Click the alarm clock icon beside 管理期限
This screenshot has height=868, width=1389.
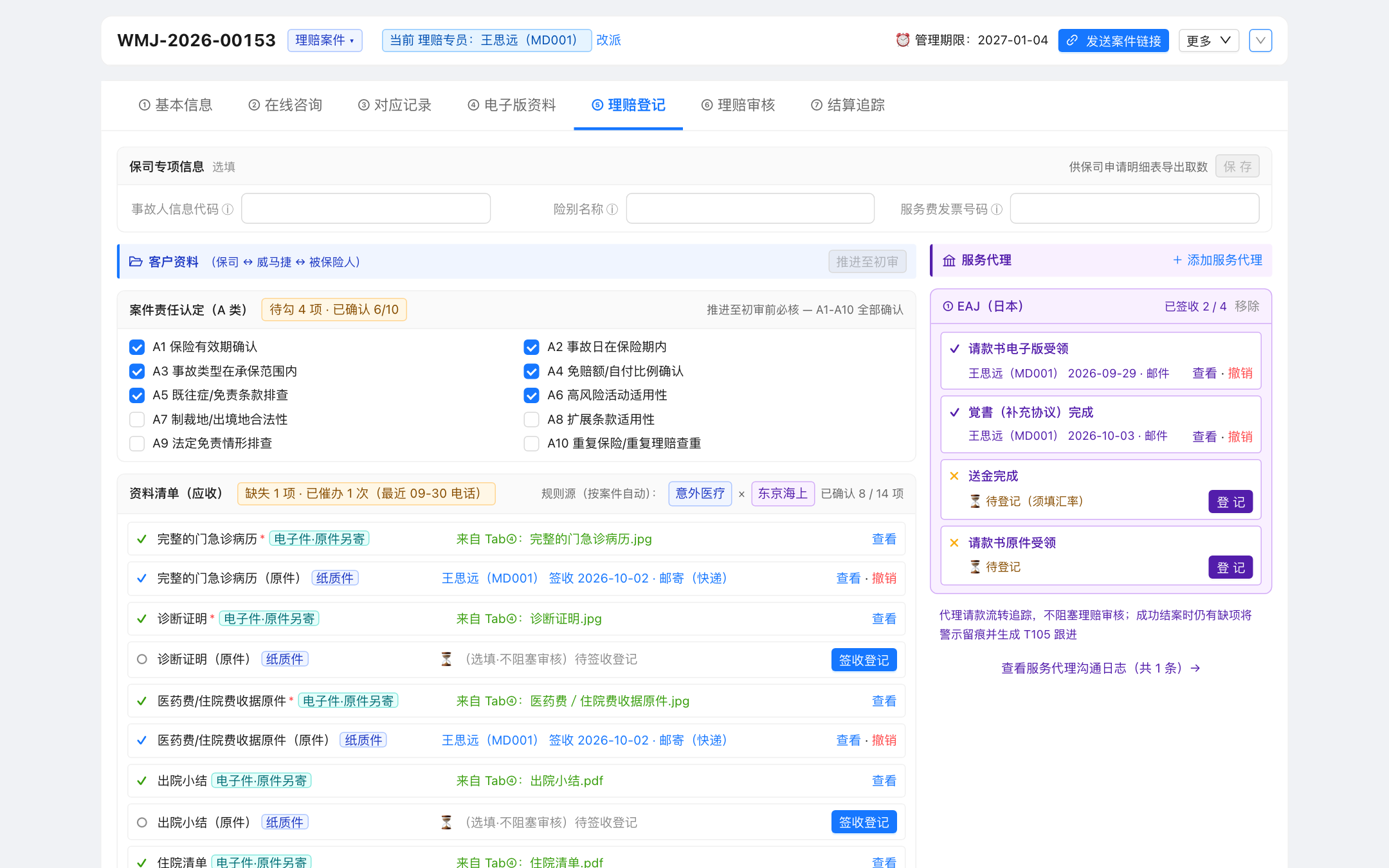click(x=903, y=40)
